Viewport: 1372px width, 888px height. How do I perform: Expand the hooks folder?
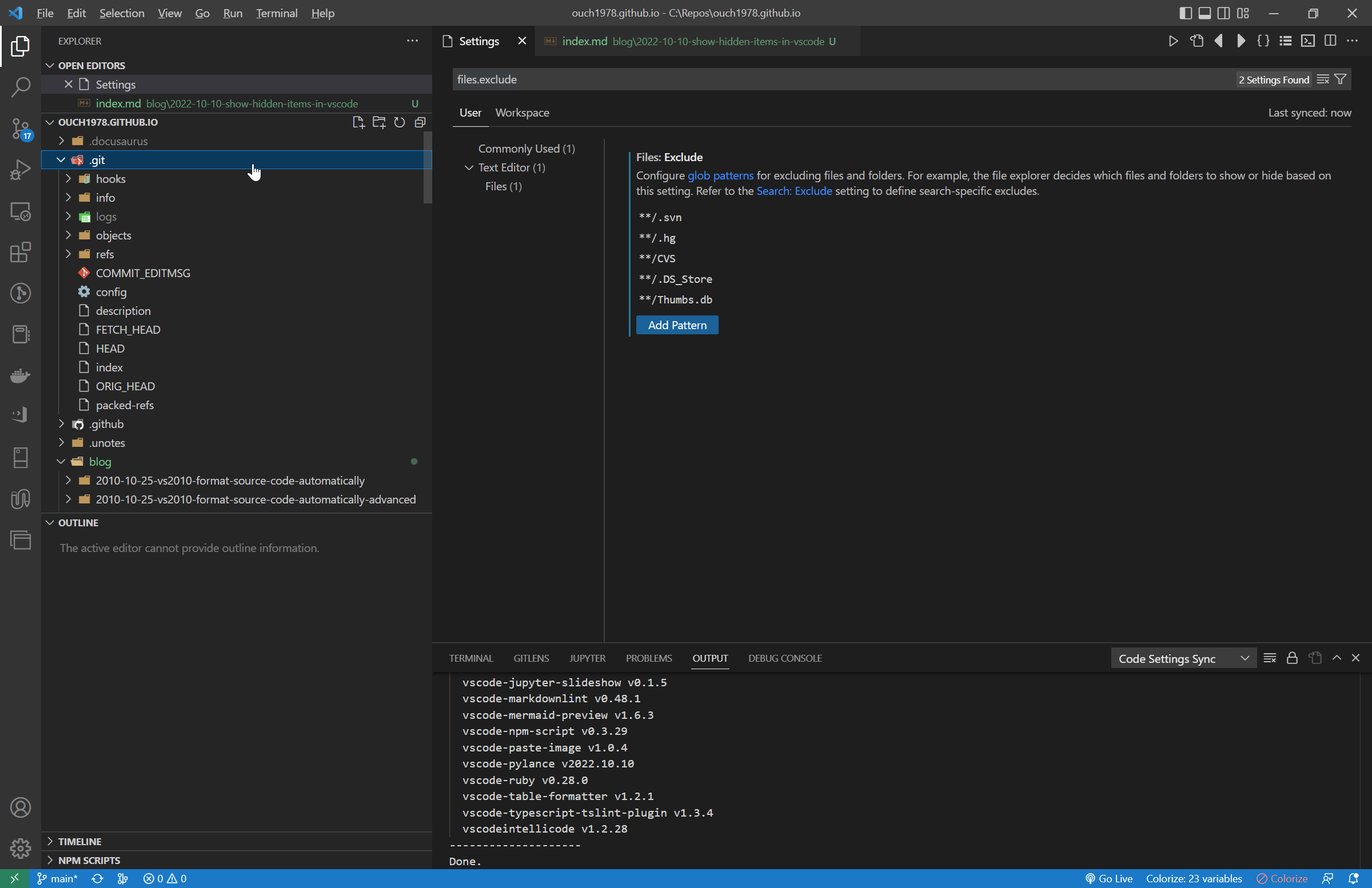68,179
